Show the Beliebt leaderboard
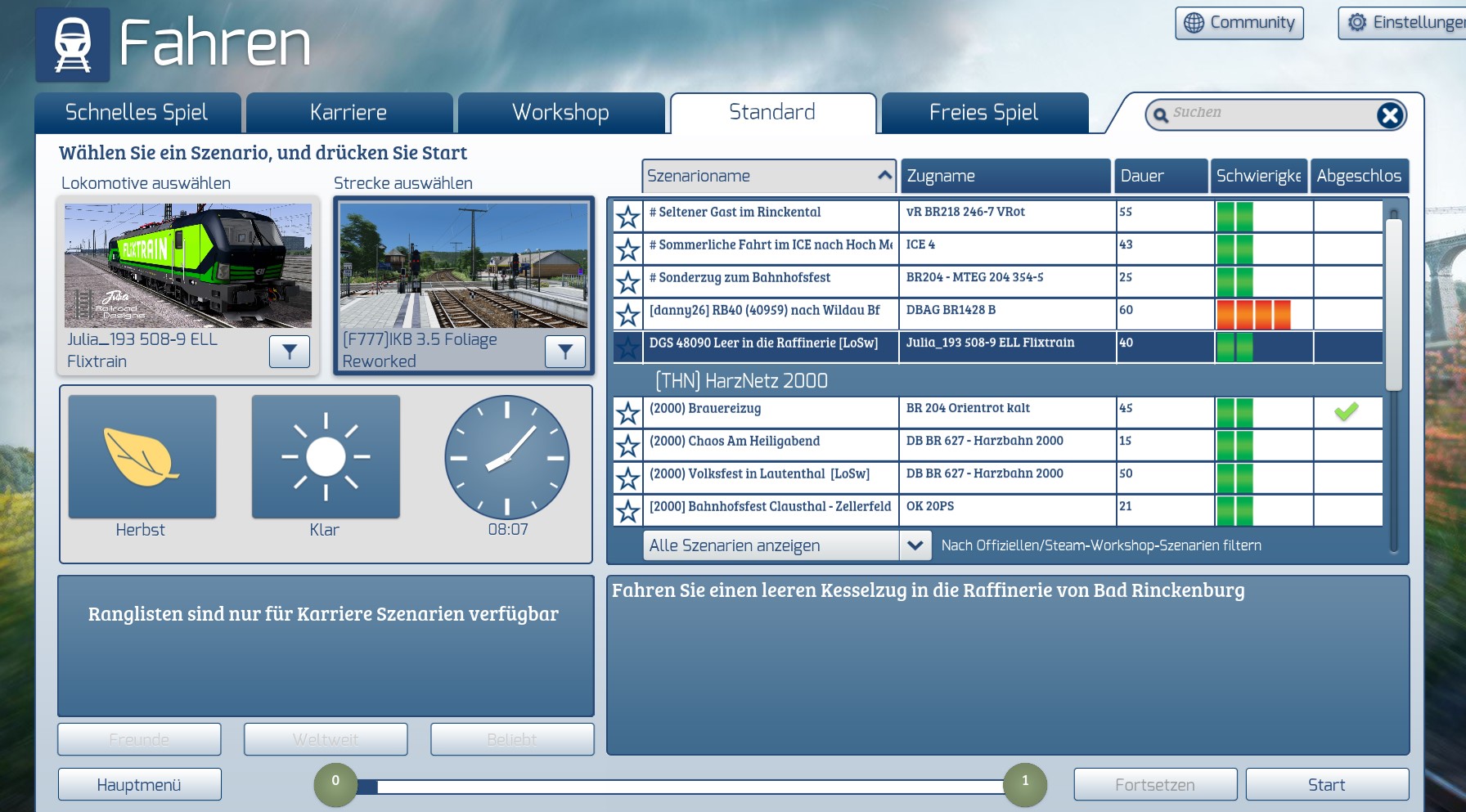This screenshot has height=812, width=1466. pyautogui.click(x=512, y=740)
